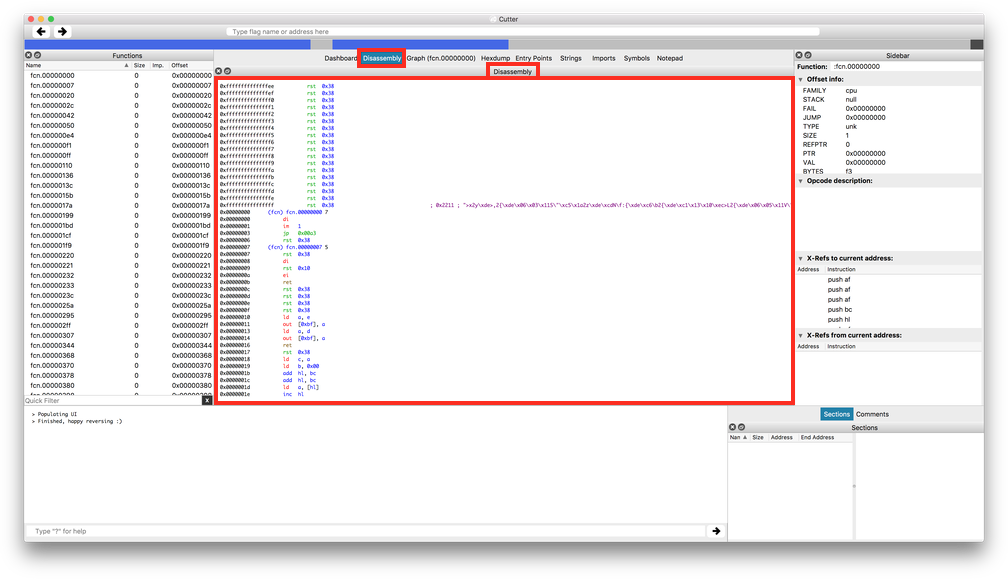Float the Sections panel
Image resolution: width=1008 pixels, height=579 pixels.
point(741,427)
